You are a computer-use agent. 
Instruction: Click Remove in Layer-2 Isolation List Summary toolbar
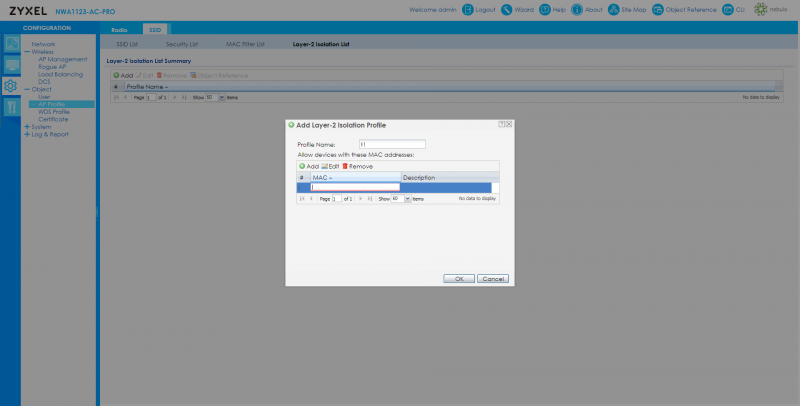pos(171,75)
